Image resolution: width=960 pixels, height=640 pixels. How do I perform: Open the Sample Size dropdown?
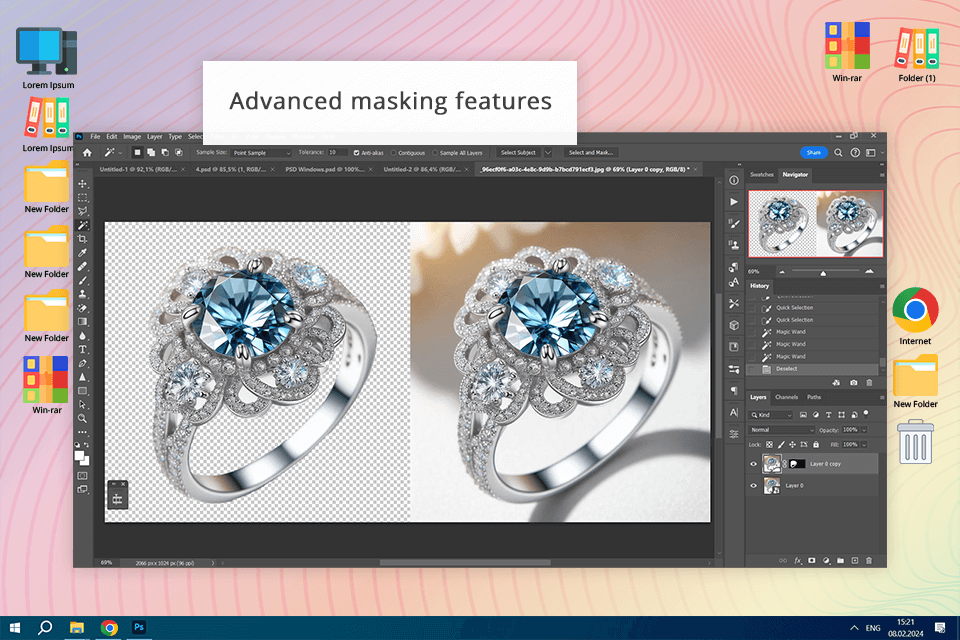(x=261, y=152)
